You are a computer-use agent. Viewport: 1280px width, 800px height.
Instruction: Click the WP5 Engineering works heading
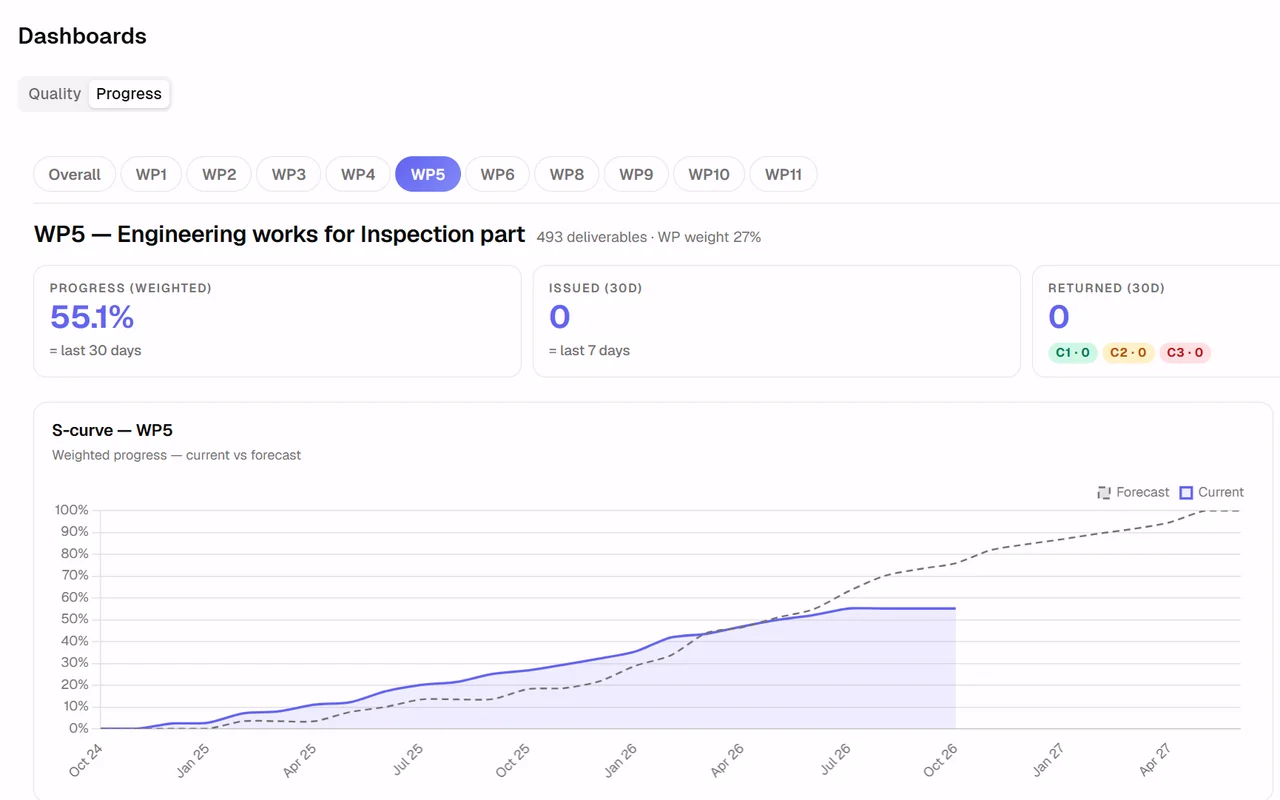pyautogui.click(x=279, y=234)
